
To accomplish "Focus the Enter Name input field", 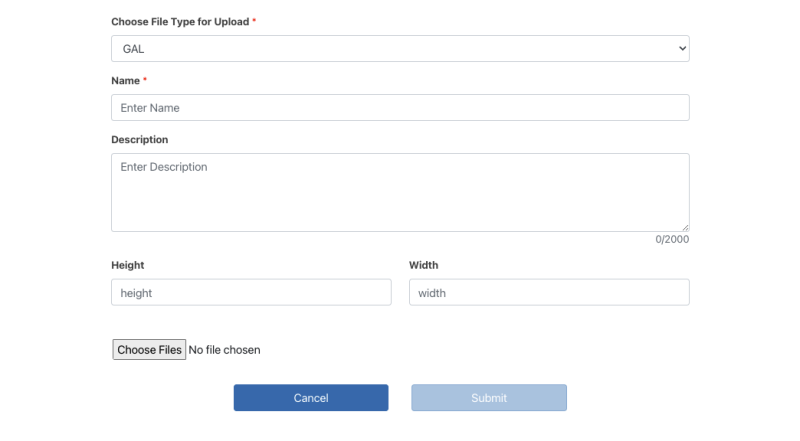I will click(400, 107).
